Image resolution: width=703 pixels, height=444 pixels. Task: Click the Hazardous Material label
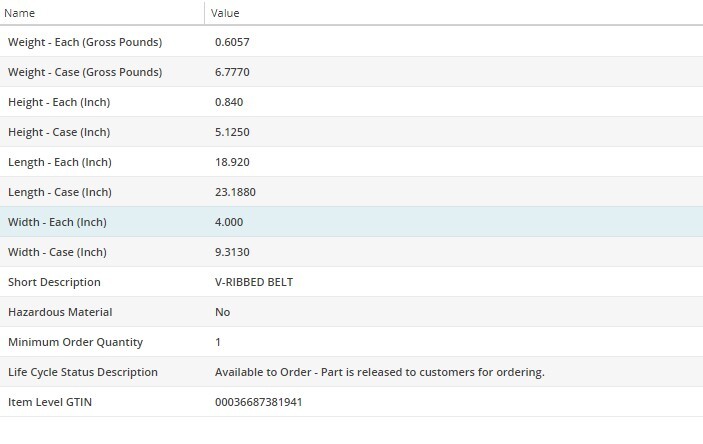point(60,312)
